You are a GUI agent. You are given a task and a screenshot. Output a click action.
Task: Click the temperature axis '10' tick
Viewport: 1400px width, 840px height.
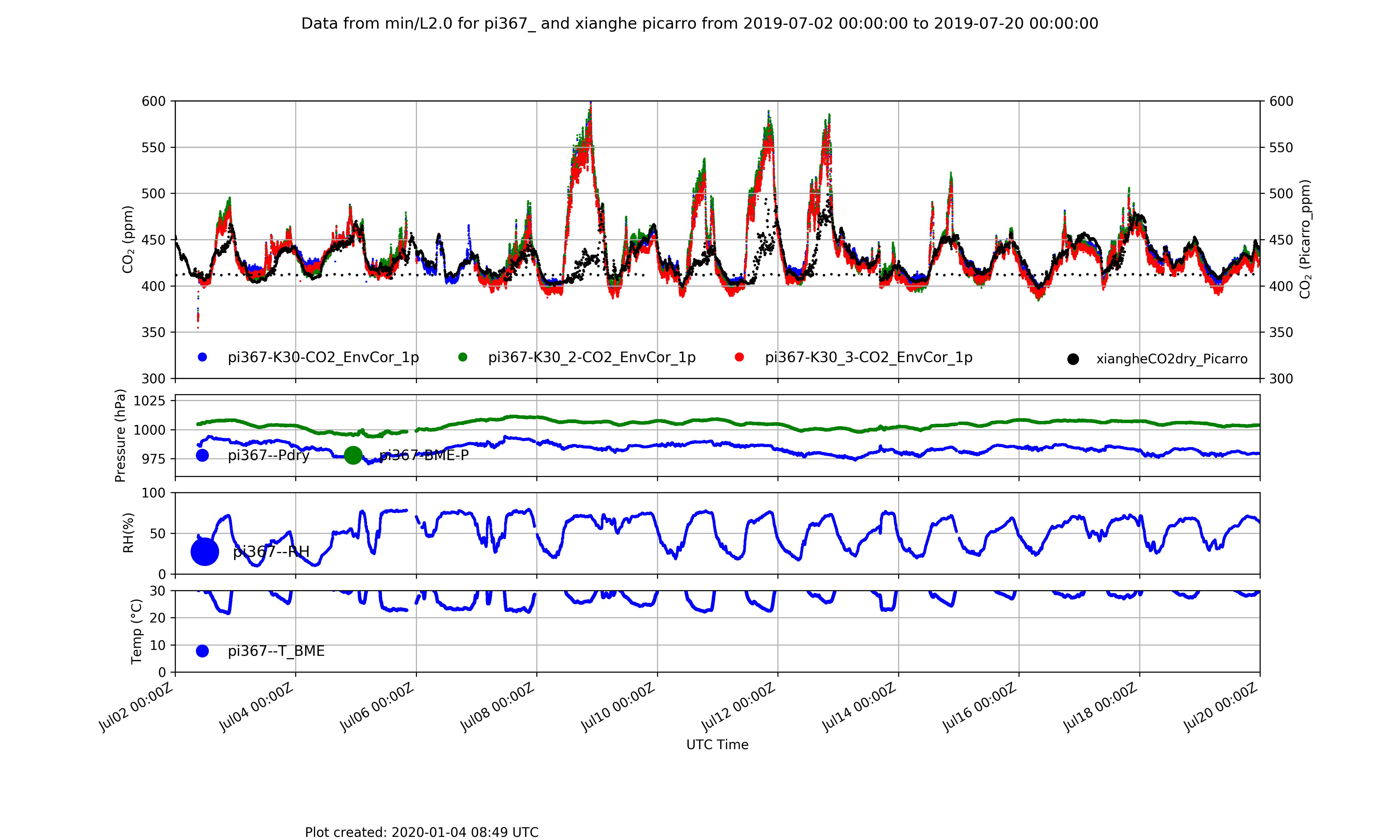coord(158,645)
